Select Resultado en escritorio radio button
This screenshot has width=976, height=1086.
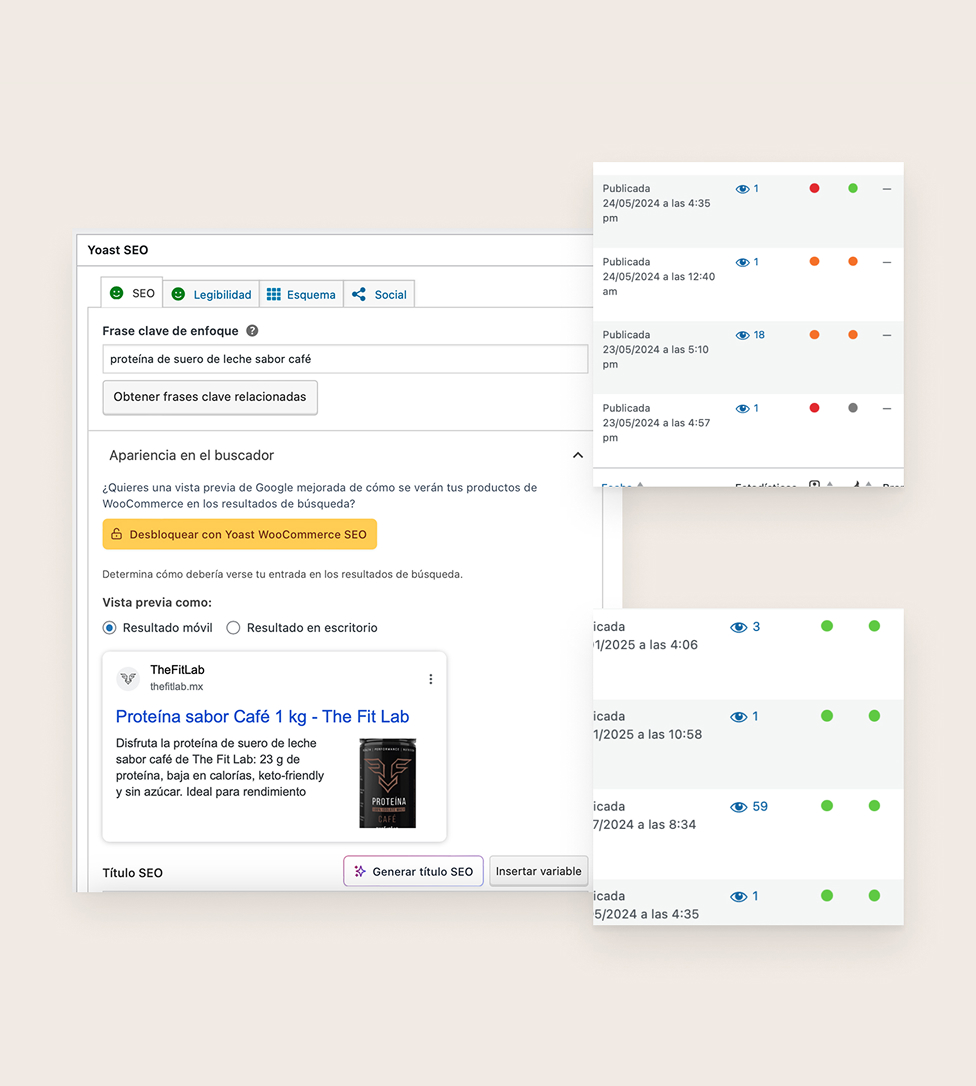click(233, 628)
